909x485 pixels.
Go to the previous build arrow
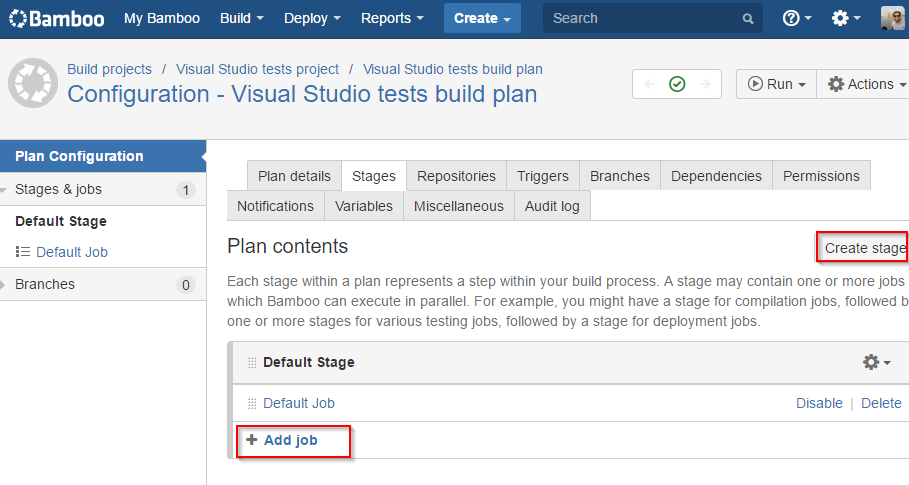tap(649, 84)
